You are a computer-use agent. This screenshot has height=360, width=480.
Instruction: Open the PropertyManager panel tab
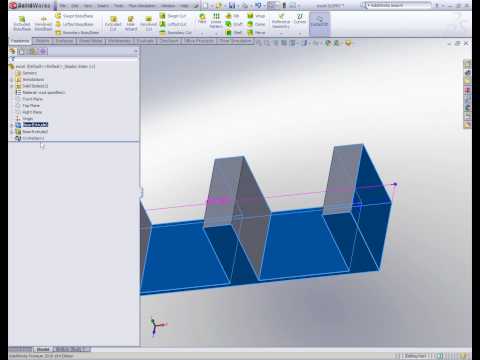coord(22,51)
